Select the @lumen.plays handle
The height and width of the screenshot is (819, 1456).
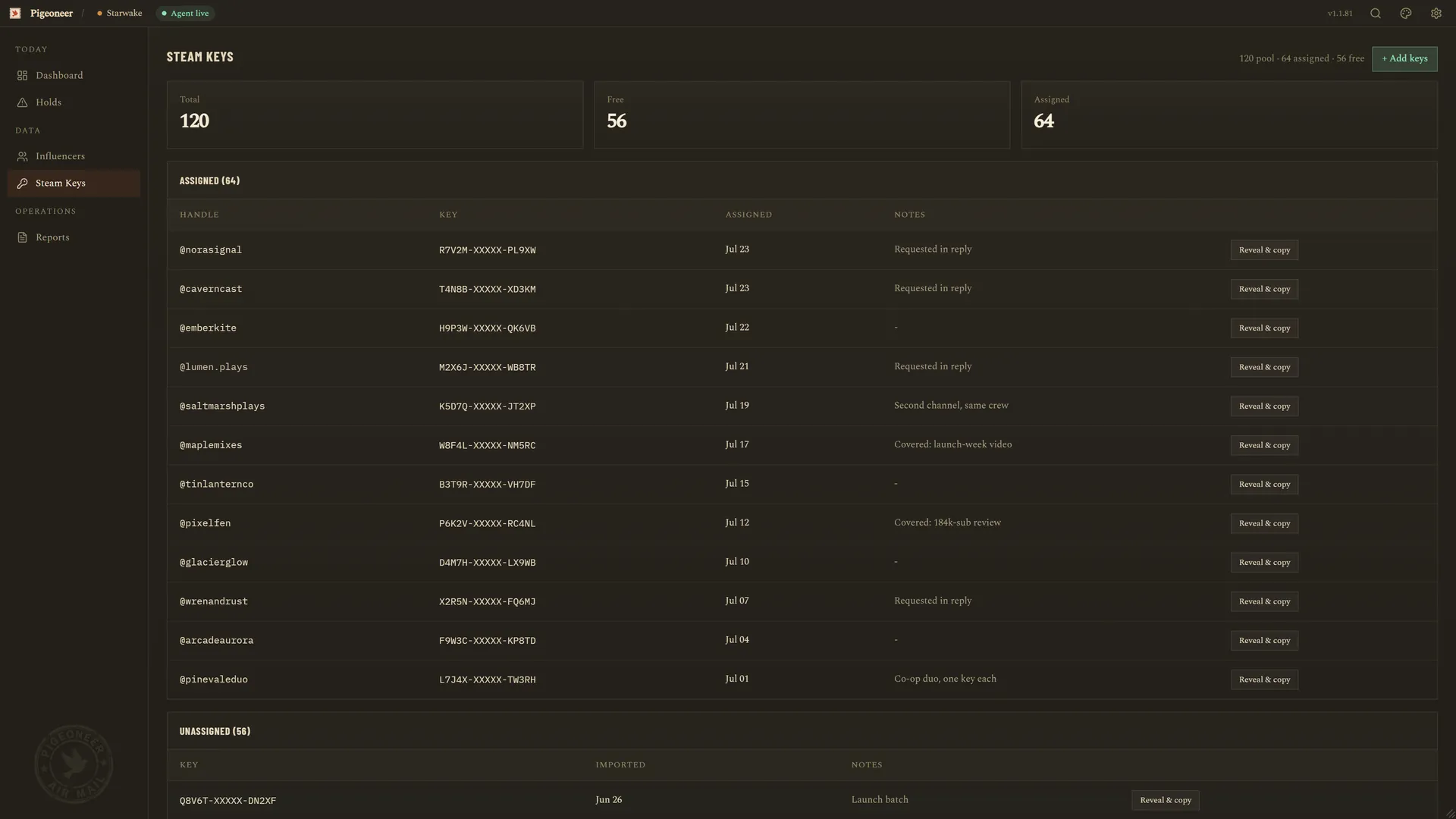[214, 367]
